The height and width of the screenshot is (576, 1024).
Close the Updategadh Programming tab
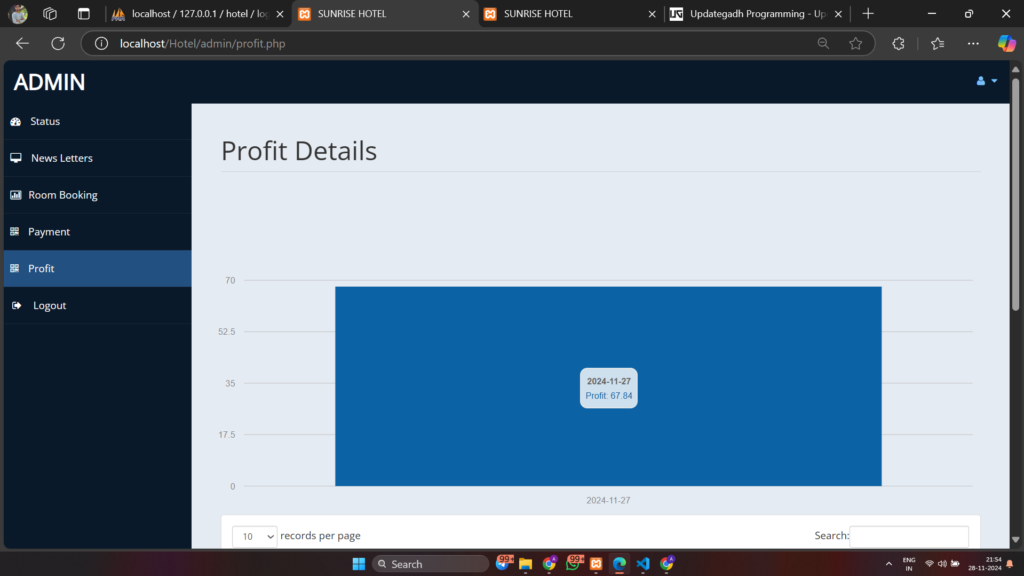point(839,14)
